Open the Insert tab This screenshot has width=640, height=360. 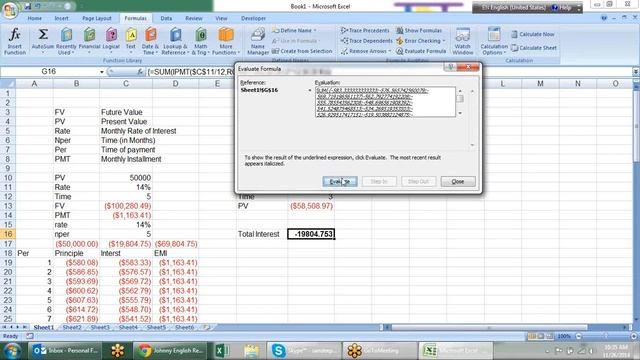pyautogui.click(x=61, y=18)
